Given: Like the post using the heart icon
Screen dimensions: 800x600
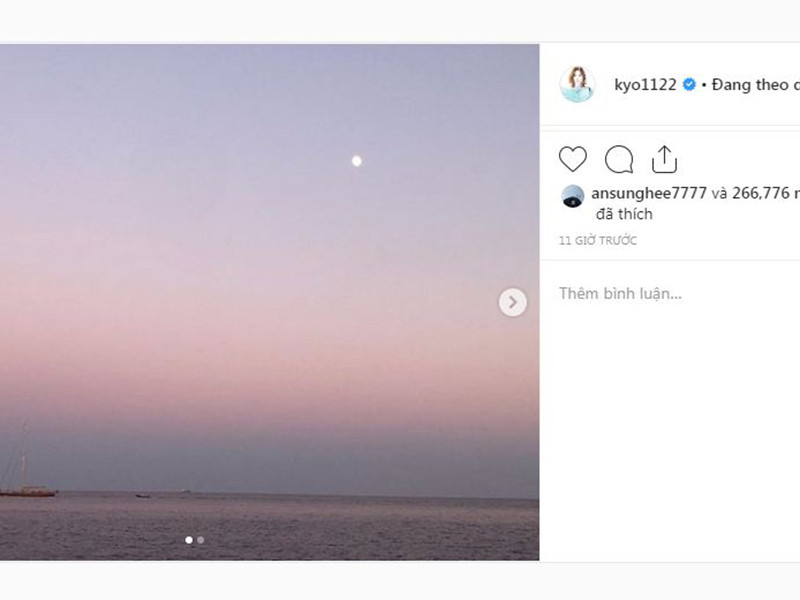Looking at the screenshot, I should tap(571, 157).
